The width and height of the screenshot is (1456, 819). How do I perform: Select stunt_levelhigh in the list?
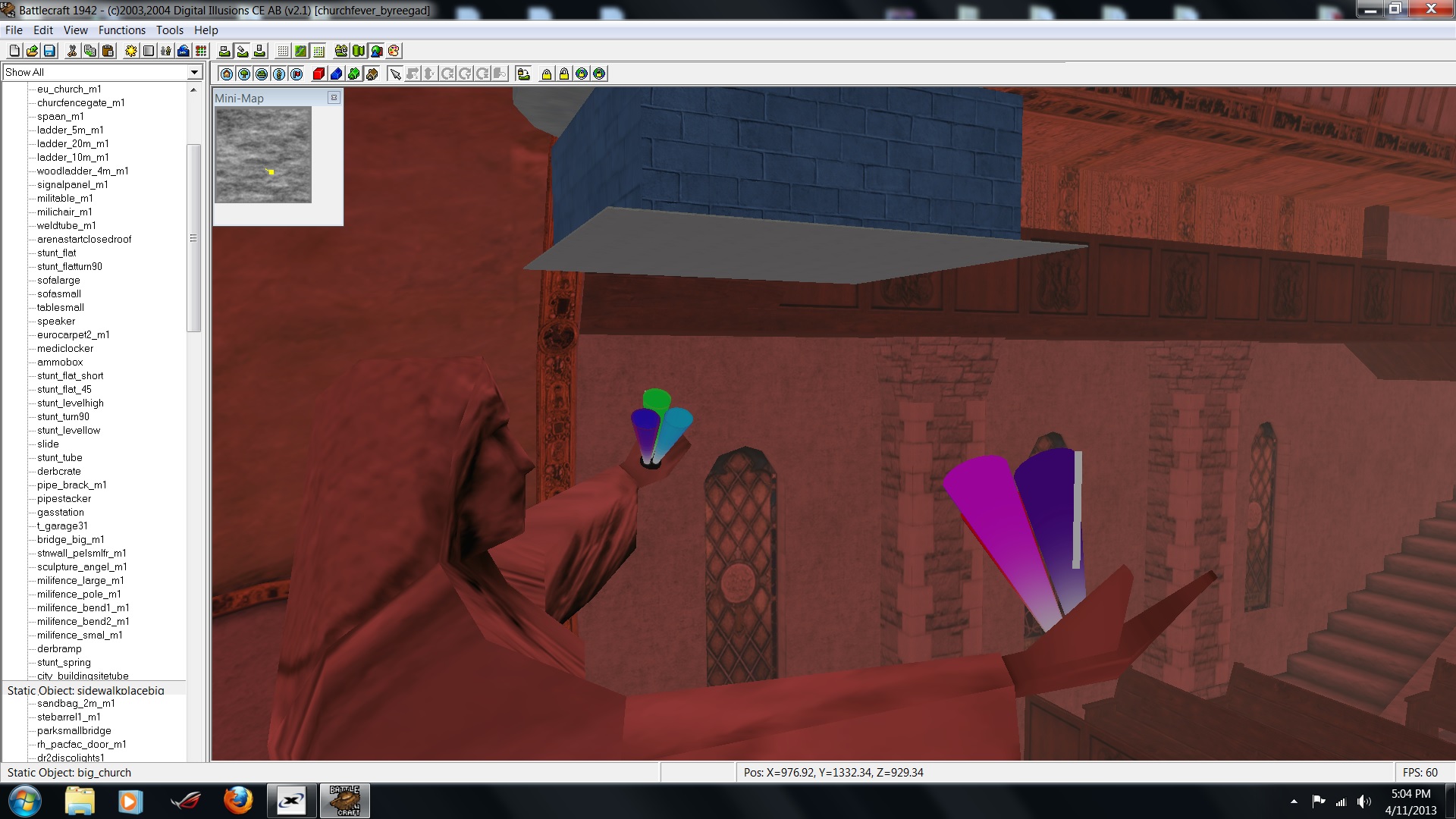coord(71,403)
